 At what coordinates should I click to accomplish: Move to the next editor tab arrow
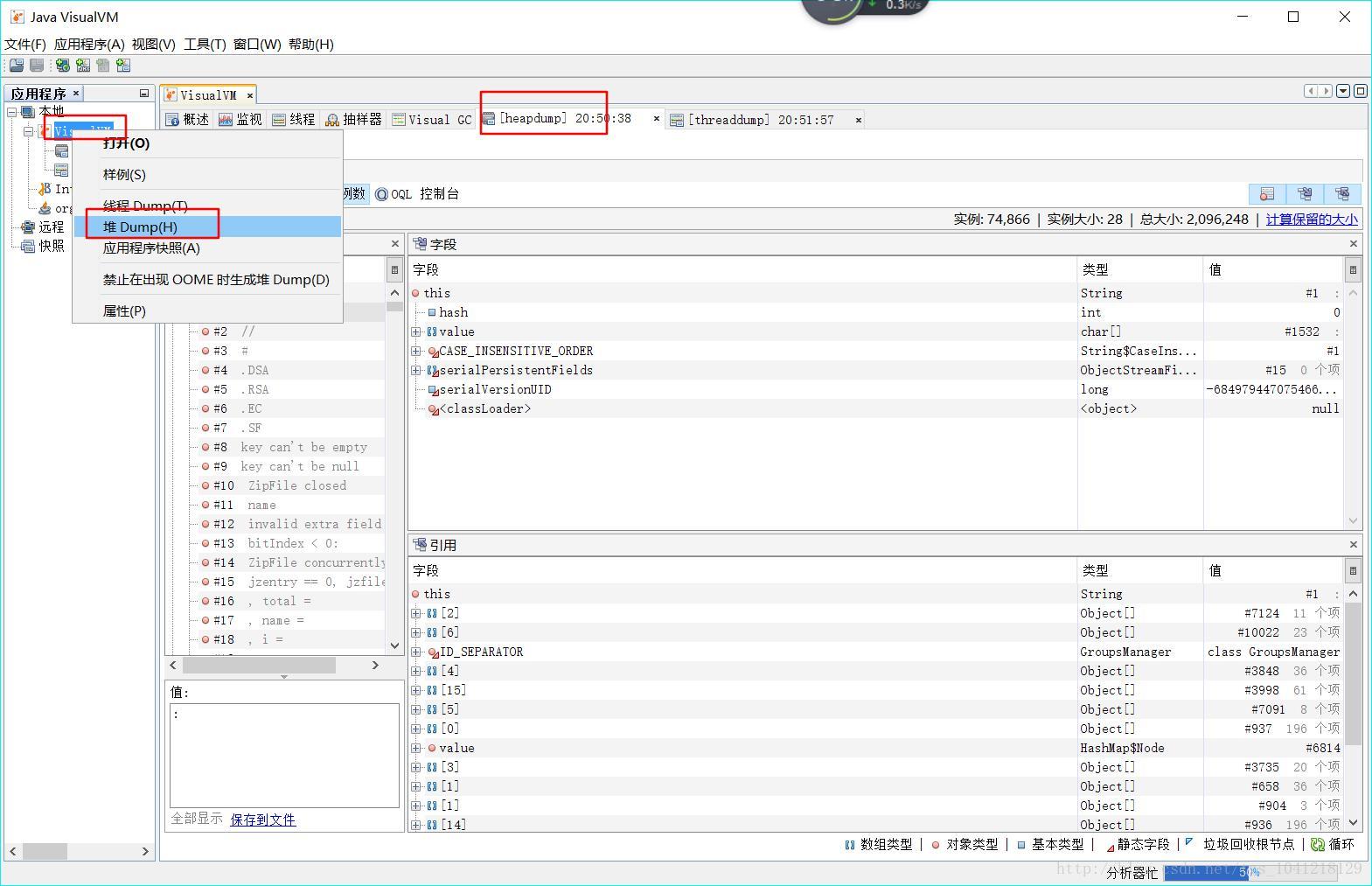[x=1326, y=91]
